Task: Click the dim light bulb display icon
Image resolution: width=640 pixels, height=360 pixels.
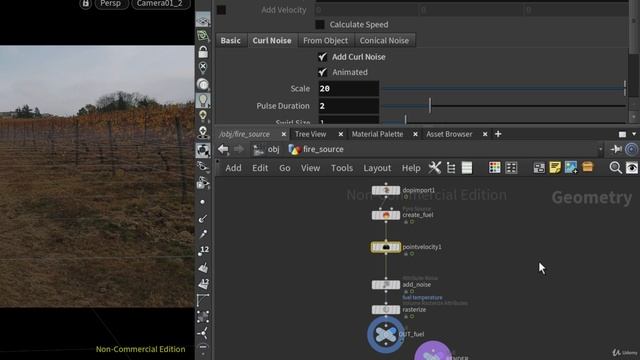Action: pyautogui.click(x=203, y=116)
